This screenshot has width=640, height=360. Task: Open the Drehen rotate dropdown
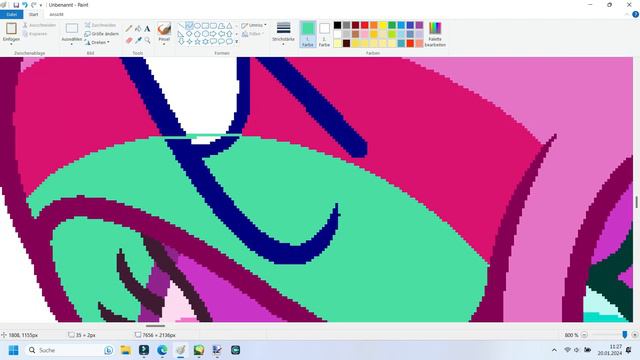click(97, 42)
